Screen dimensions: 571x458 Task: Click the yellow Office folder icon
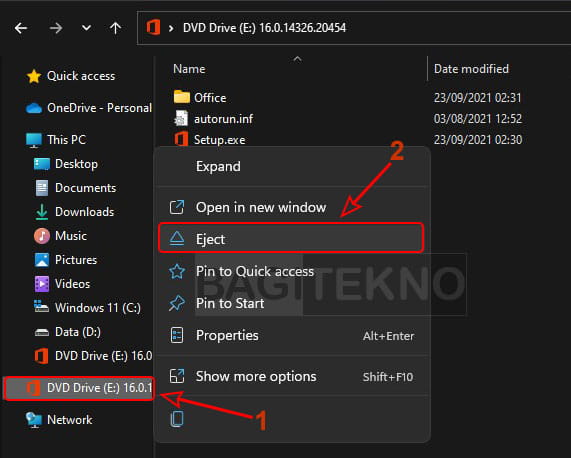pos(181,97)
